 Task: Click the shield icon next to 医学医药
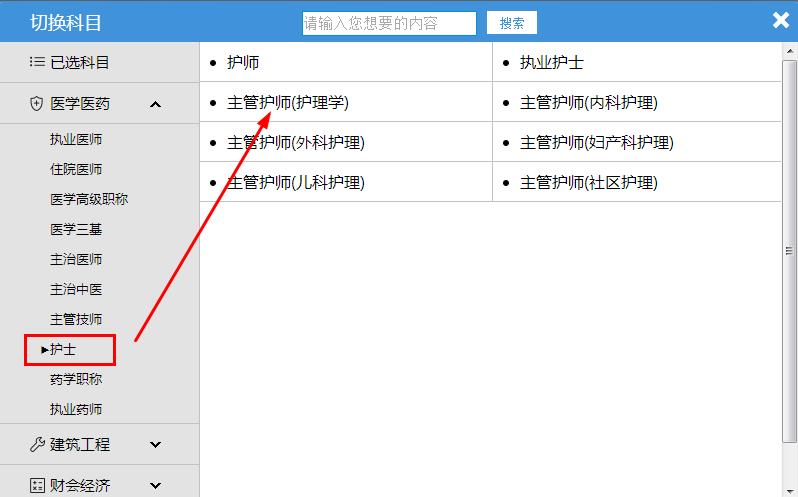(x=37, y=103)
